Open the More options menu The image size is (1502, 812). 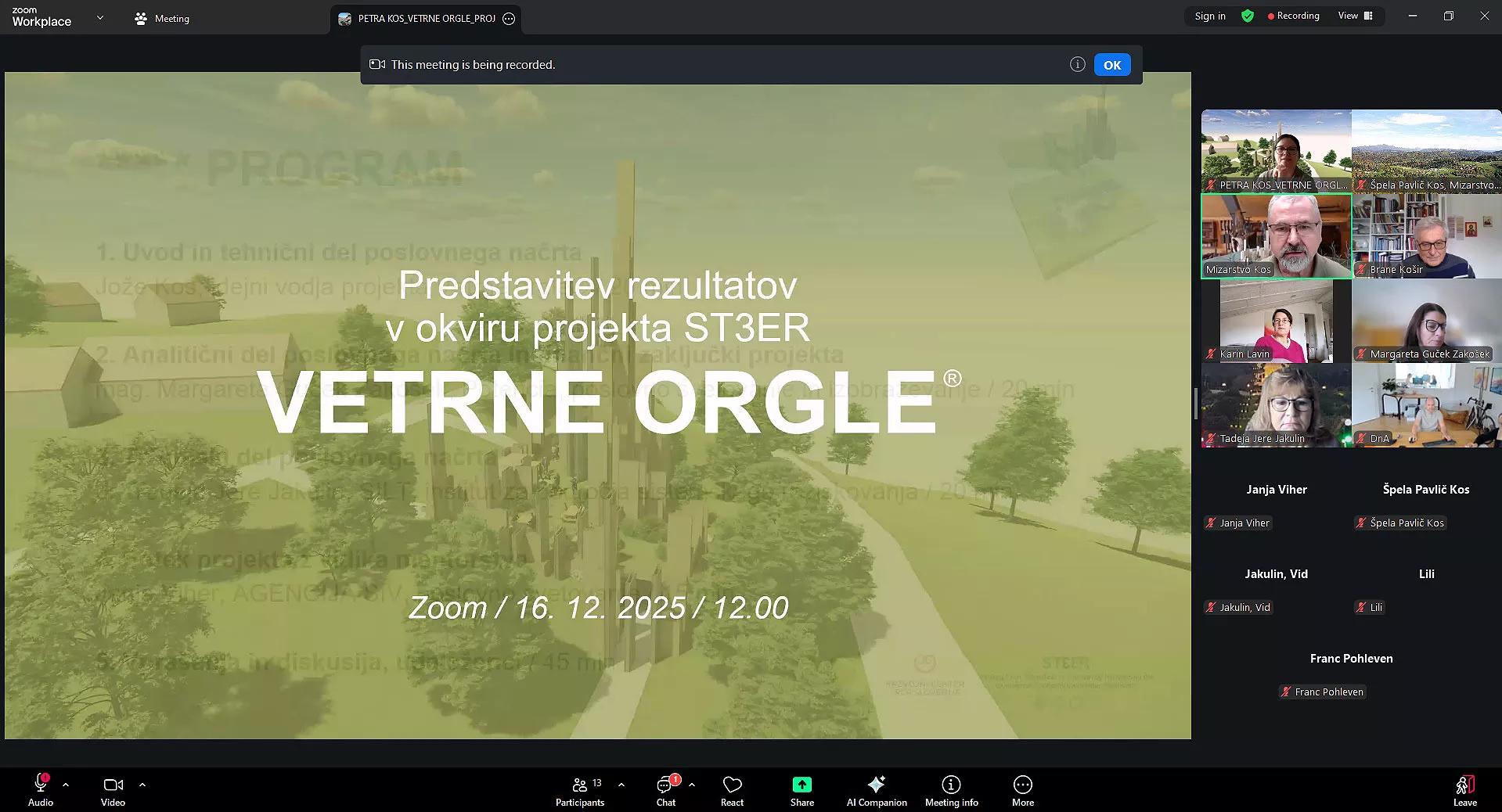tap(1022, 789)
